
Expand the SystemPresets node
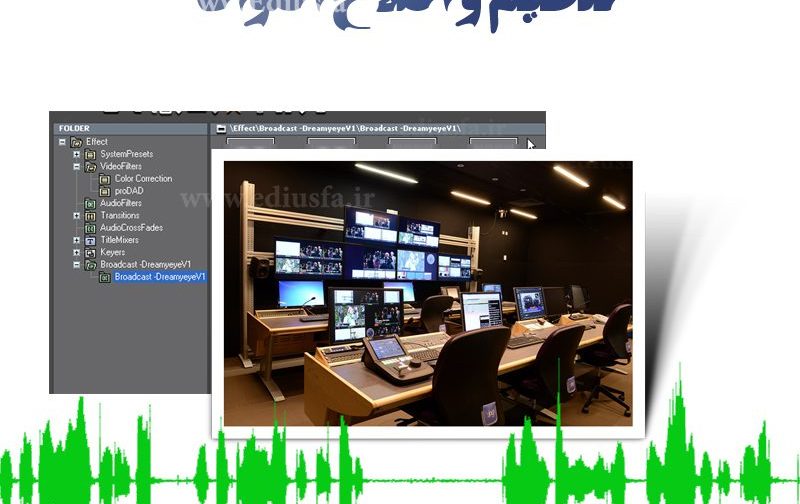coord(77,154)
